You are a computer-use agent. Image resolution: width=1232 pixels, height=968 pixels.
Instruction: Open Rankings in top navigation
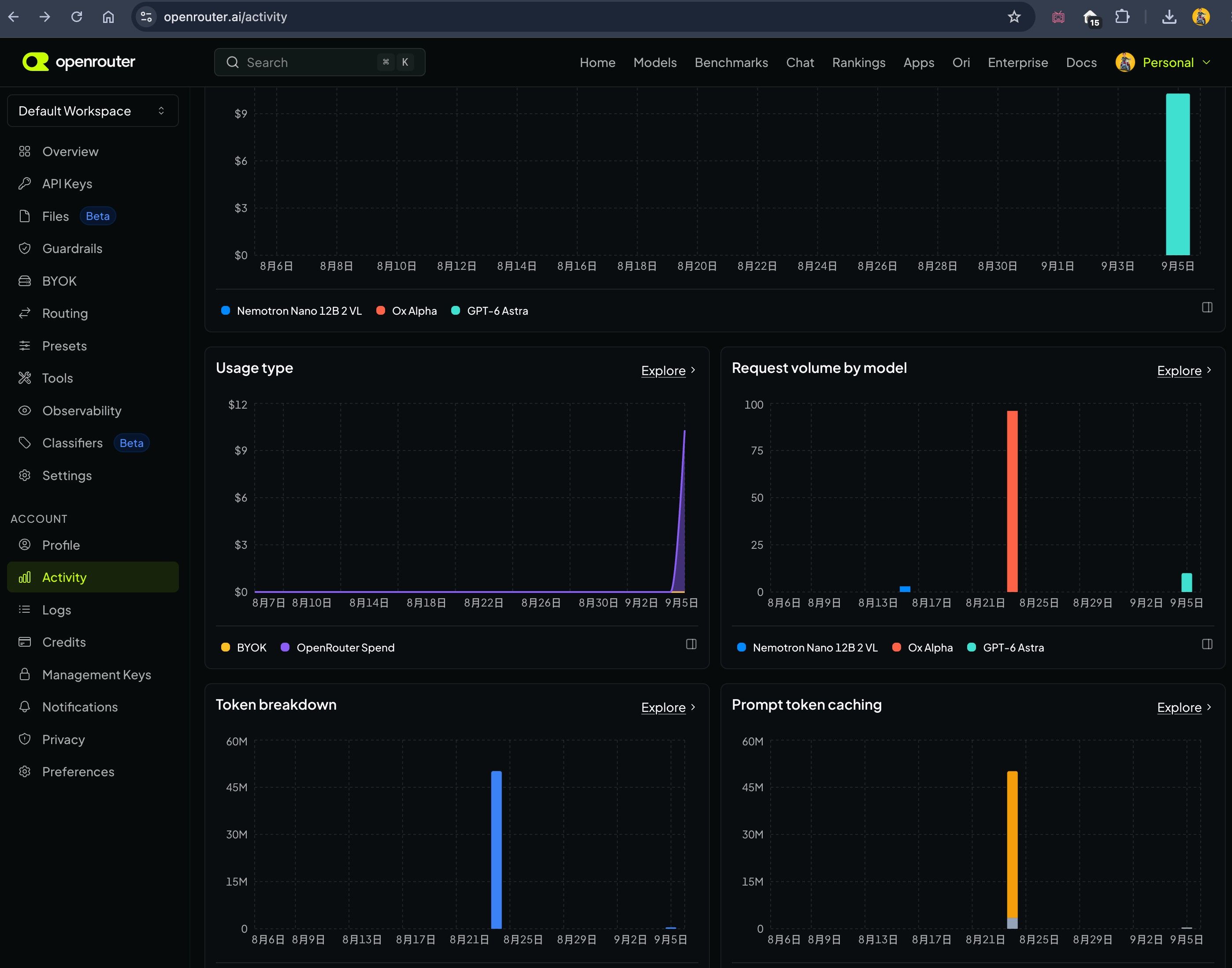859,62
